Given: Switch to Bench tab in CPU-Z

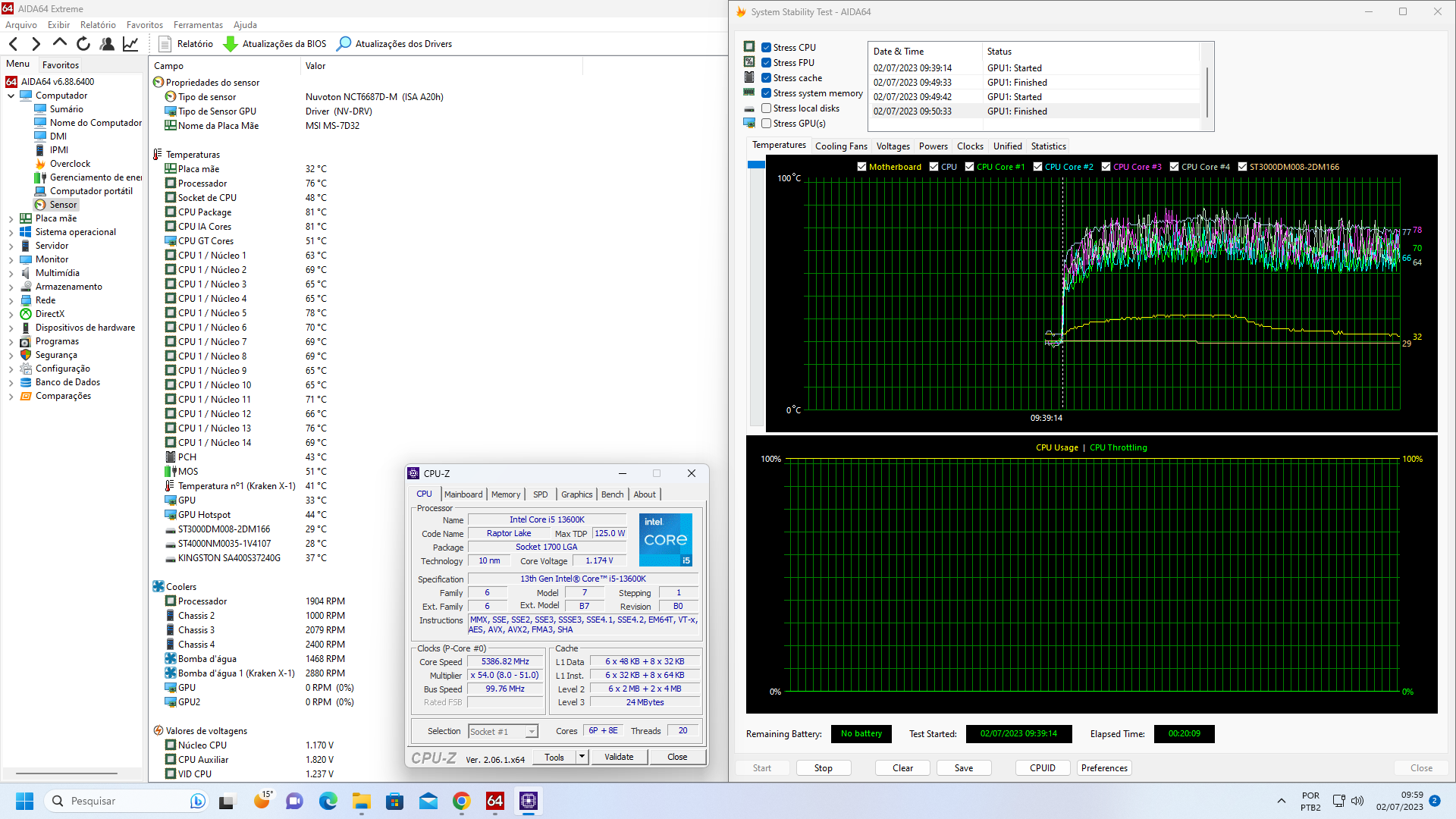Looking at the screenshot, I should [x=612, y=494].
